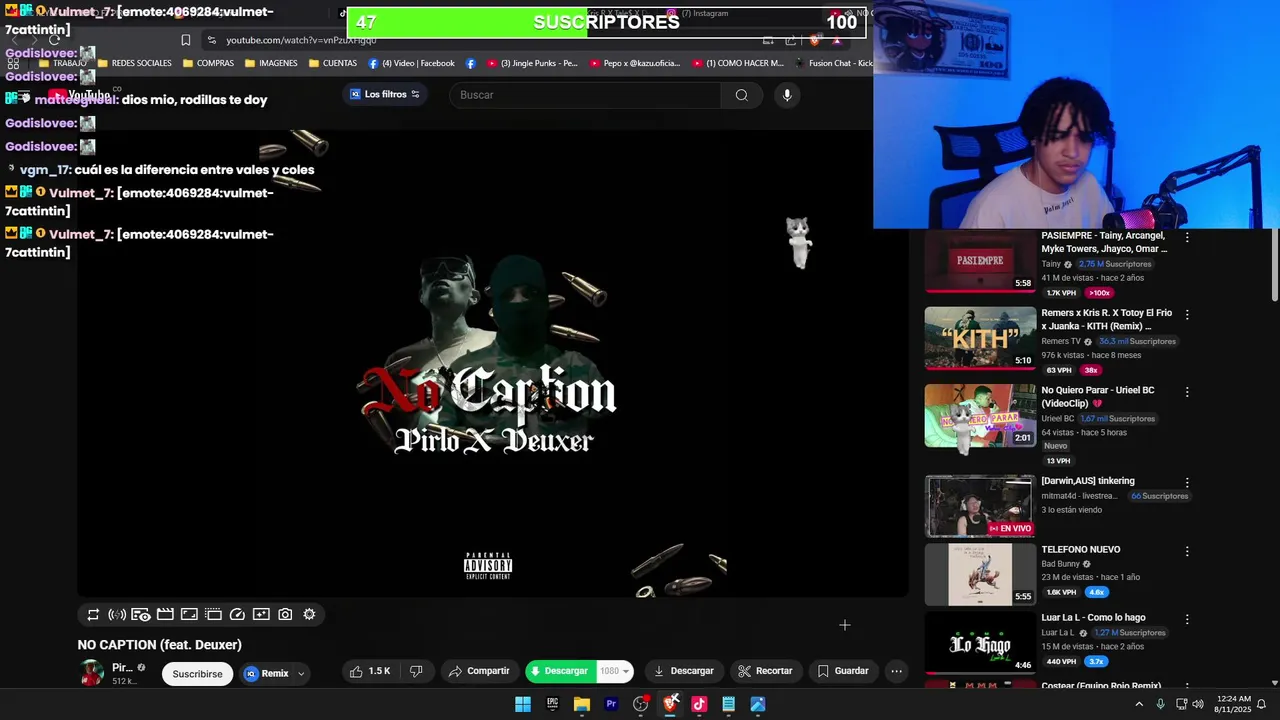Click the Recortar clip button
The width and height of the screenshot is (1280, 720).
tap(765, 671)
